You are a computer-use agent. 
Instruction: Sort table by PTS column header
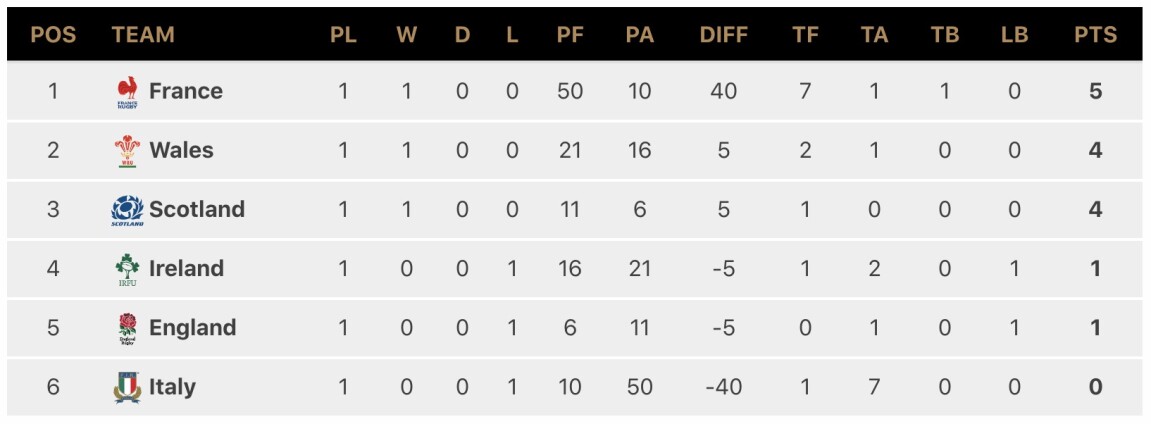pyautogui.click(x=1095, y=34)
